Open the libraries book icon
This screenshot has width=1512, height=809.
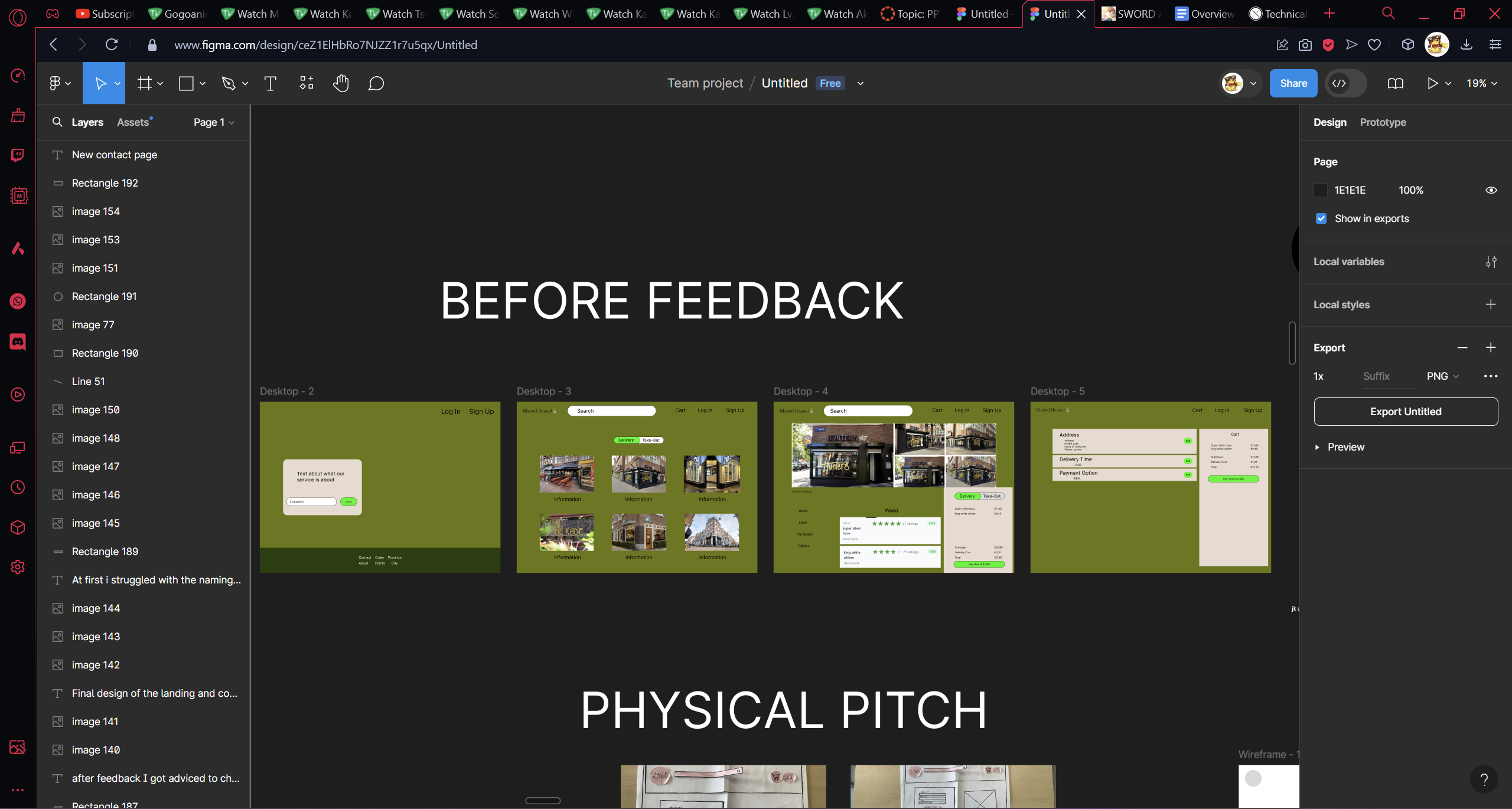point(1395,83)
